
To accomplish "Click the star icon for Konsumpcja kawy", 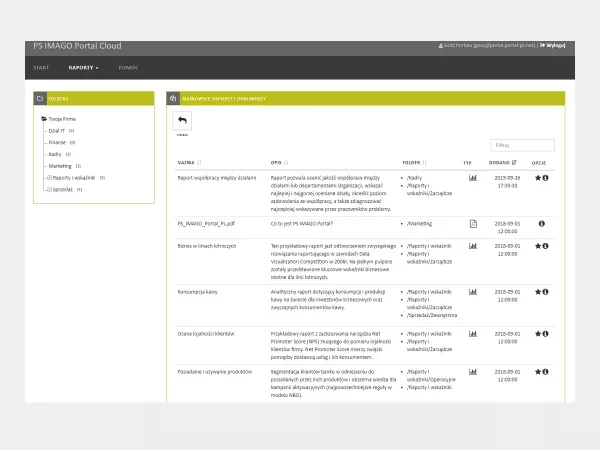I will [538, 291].
